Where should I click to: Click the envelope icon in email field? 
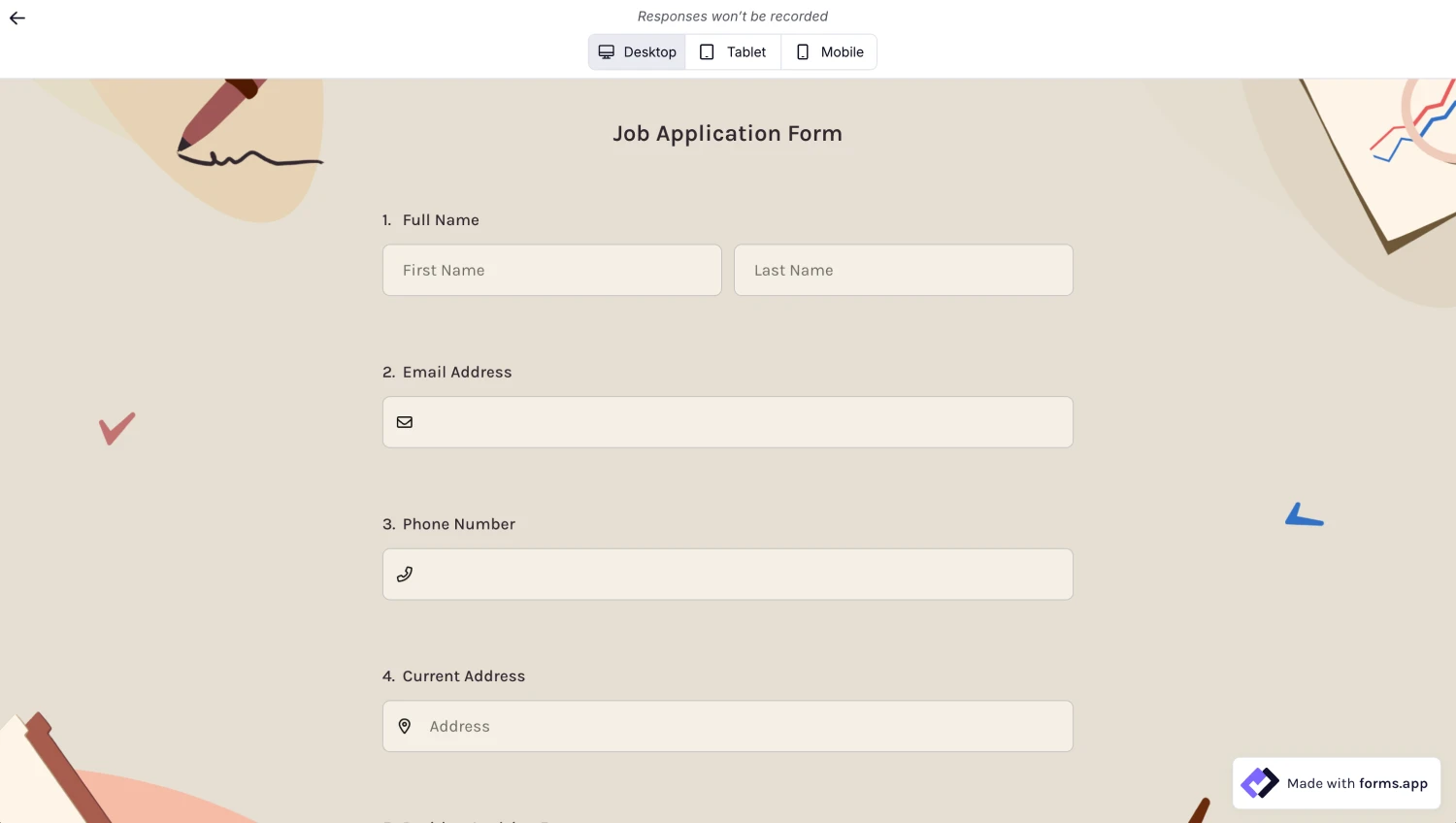point(405,422)
